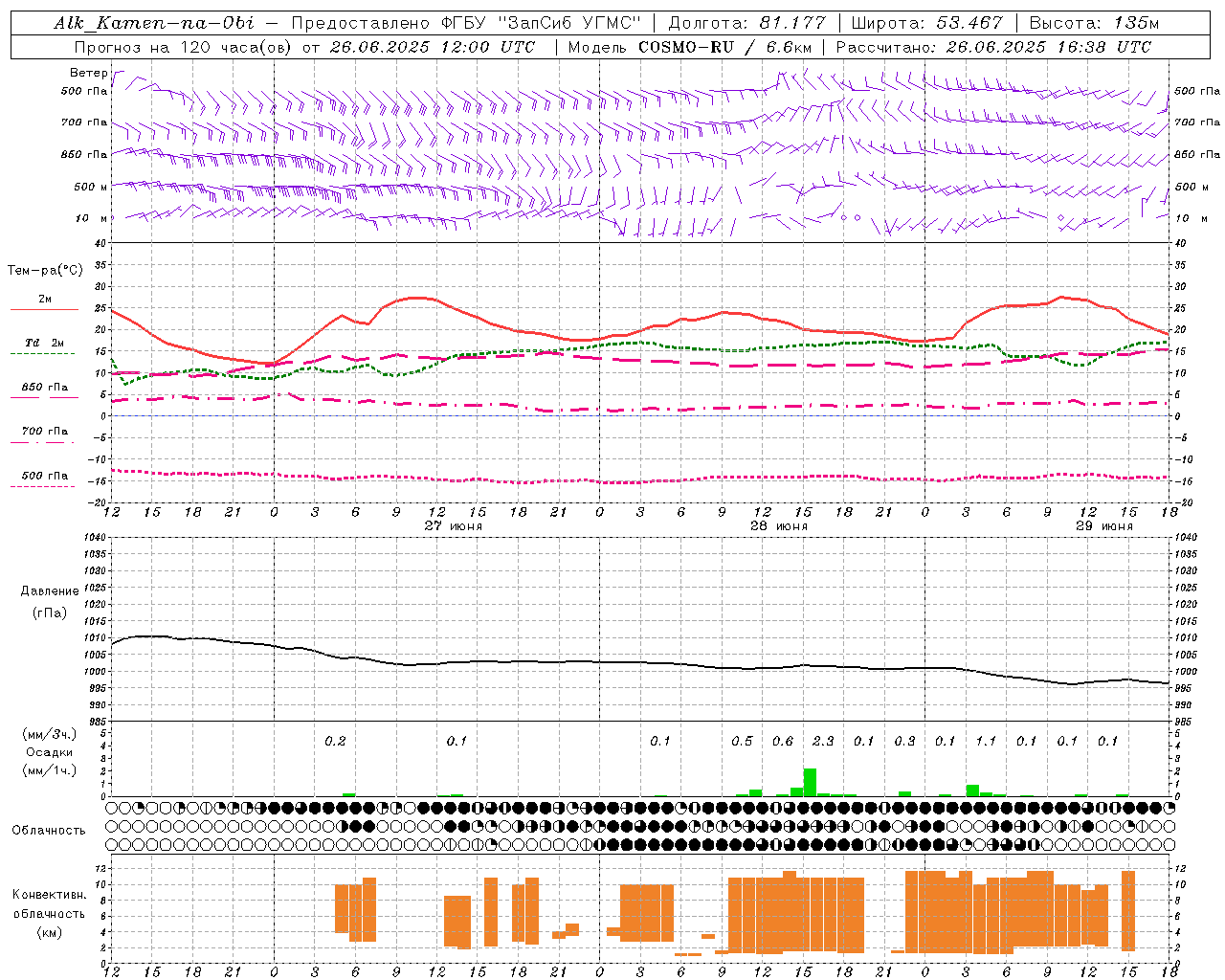Click the (мм/1ч.) precipitation unit label

(x=49, y=770)
